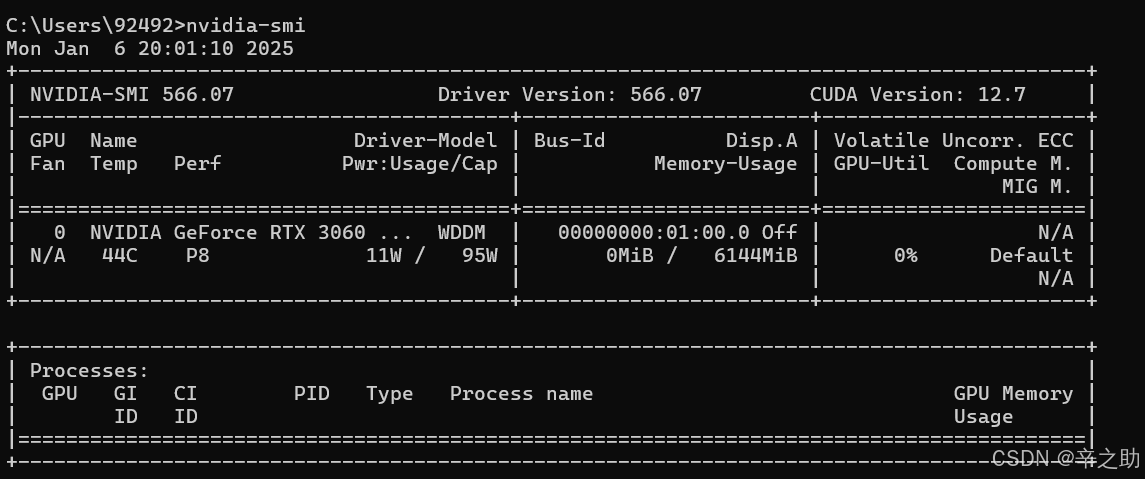Click CUDA Version: 12.7 text
Viewport: 1145px width, 479px height.
tap(918, 94)
